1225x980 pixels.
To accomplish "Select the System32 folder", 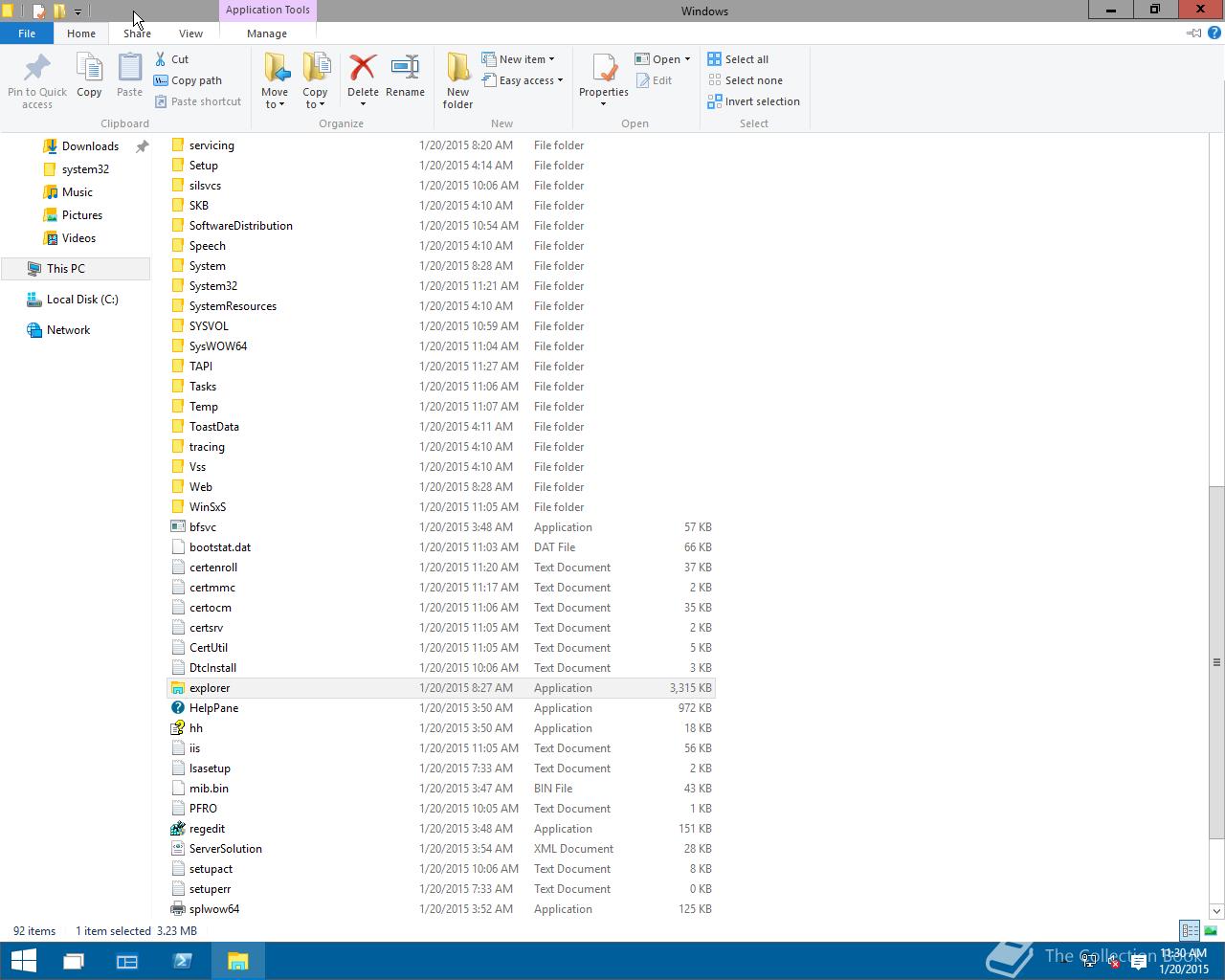I will 440,286.
